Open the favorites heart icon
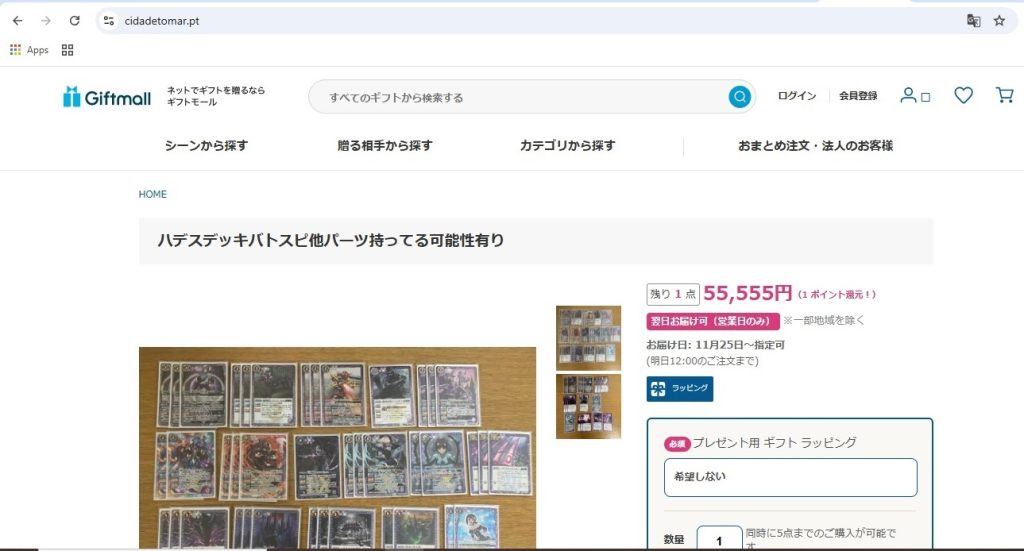1024x551 pixels. coord(963,95)
